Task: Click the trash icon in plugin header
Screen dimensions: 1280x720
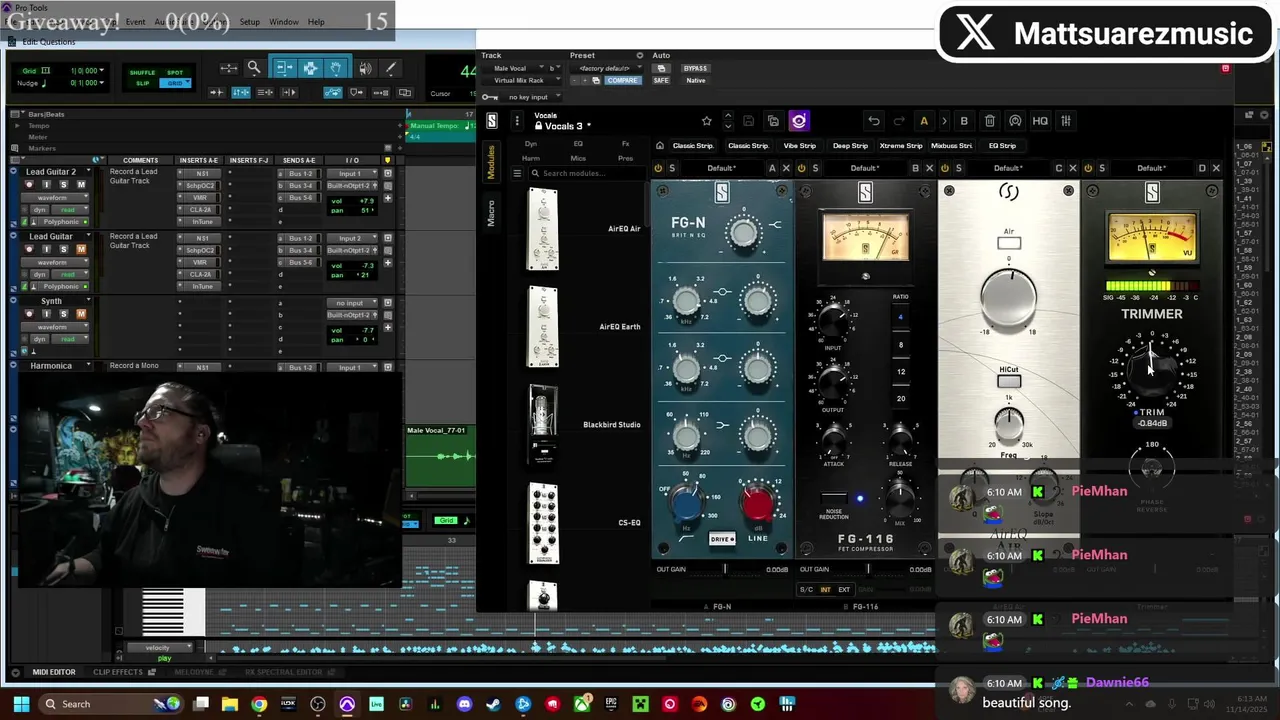Action: [990, 121]
